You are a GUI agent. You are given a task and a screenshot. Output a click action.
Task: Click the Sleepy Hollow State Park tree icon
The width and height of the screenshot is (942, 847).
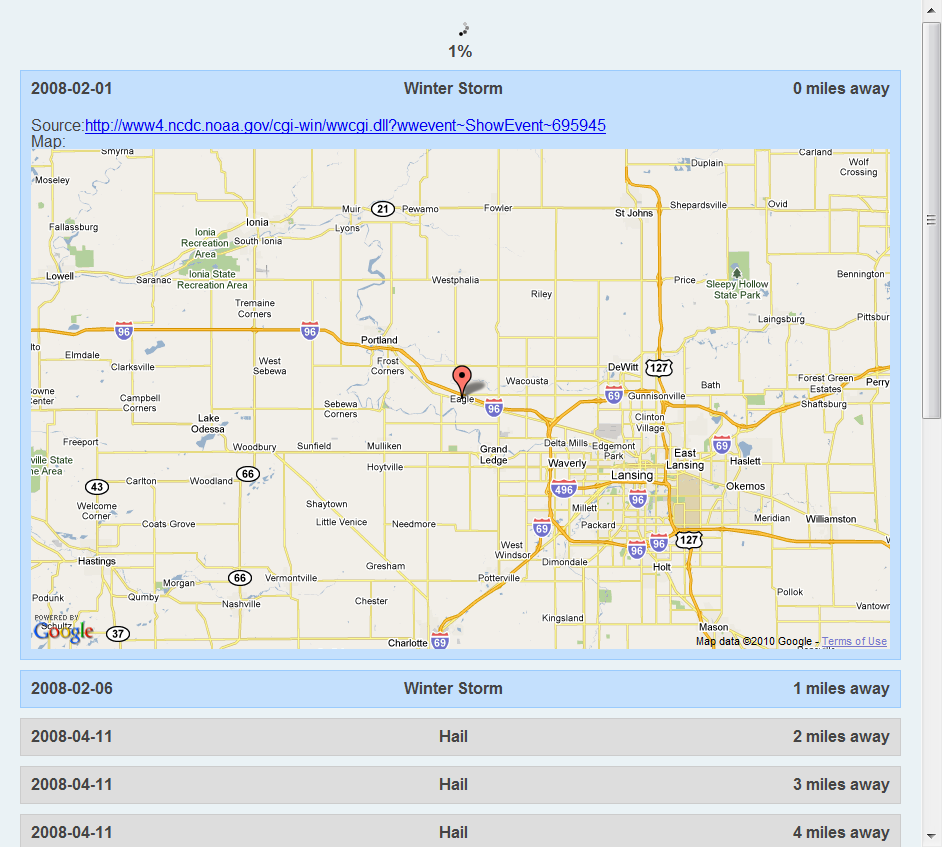[737, 271]
